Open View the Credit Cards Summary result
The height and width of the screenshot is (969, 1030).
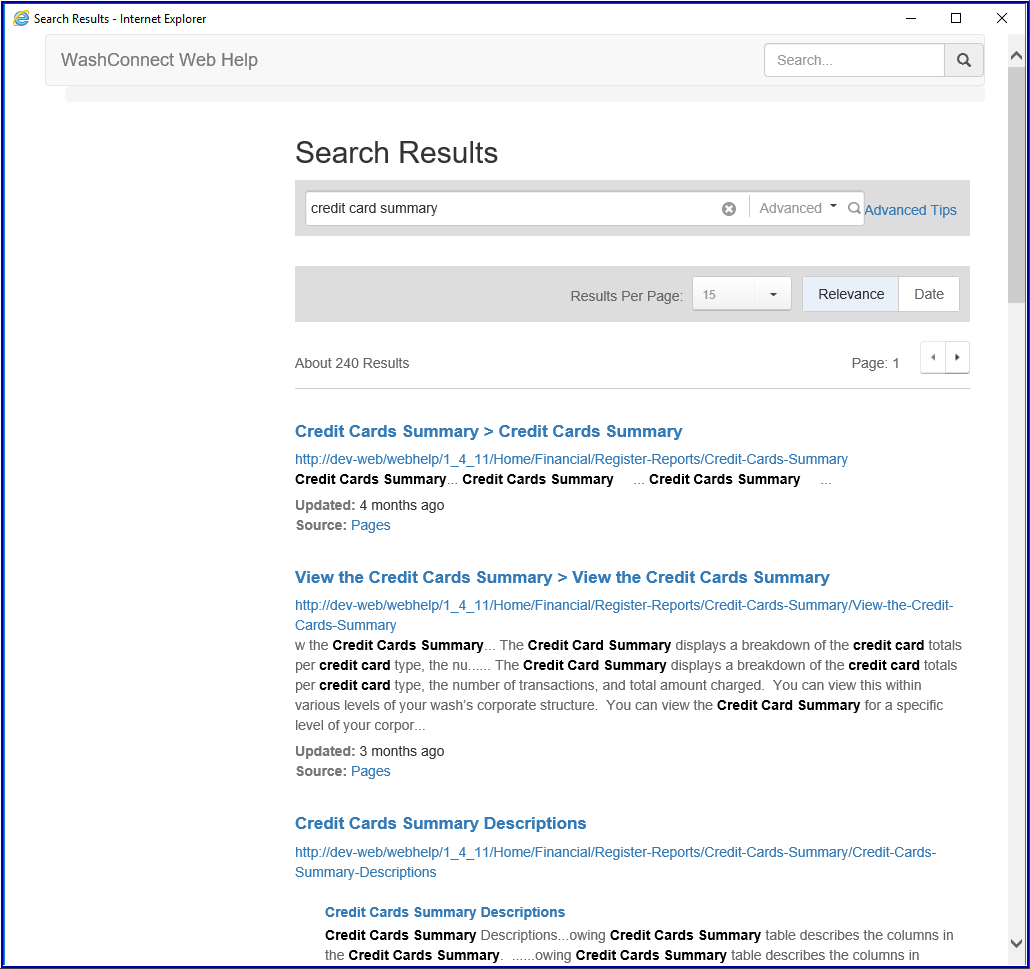562,577
